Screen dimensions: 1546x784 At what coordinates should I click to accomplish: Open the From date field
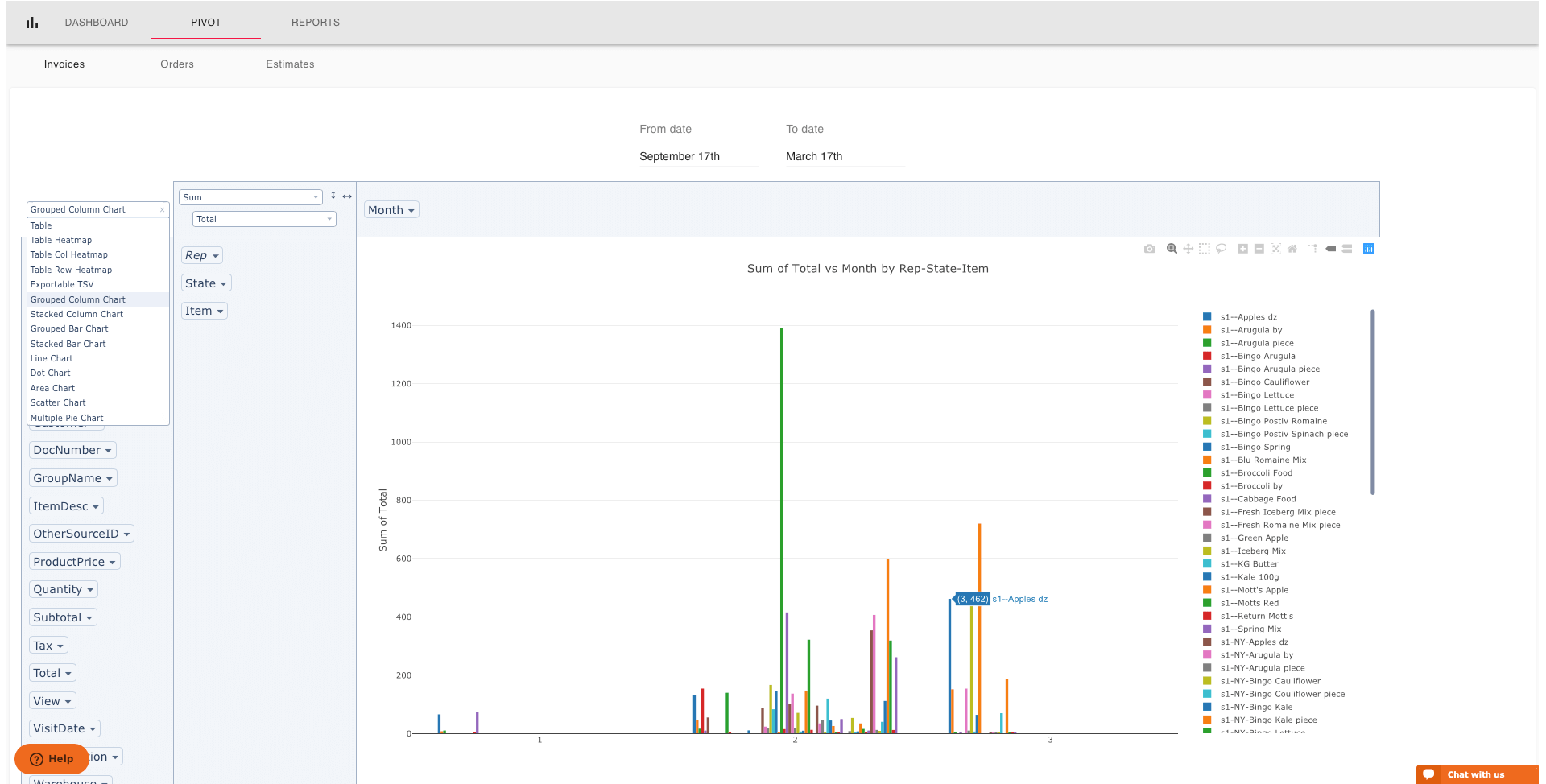699,156
